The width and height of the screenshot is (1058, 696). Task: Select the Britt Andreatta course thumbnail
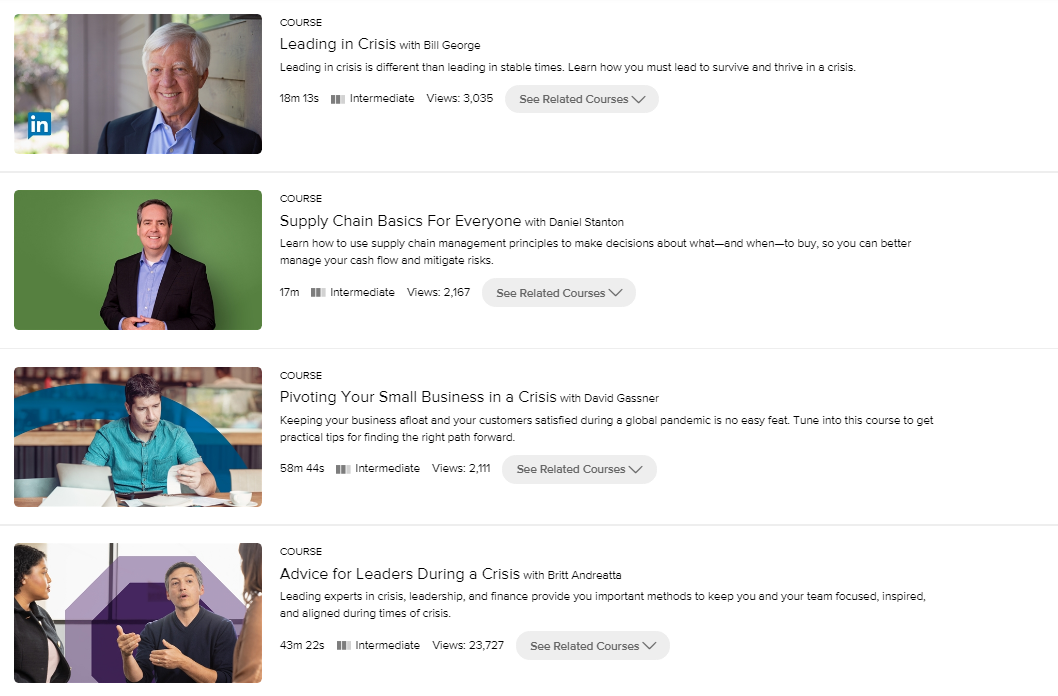[138, 612]
